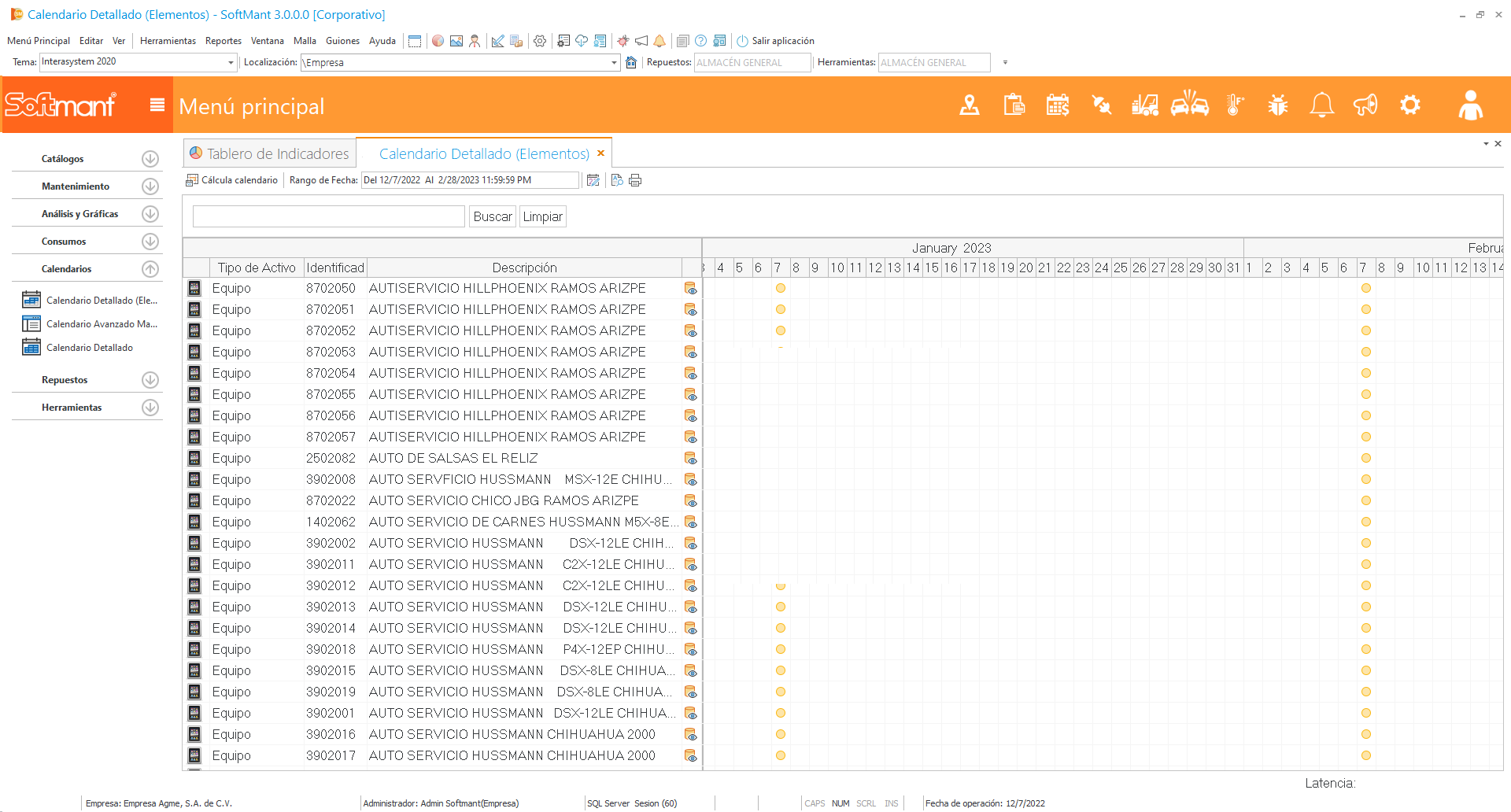Click the document search preview icon
Viewport: 1511px width, 812px height.
coord(617,180)
